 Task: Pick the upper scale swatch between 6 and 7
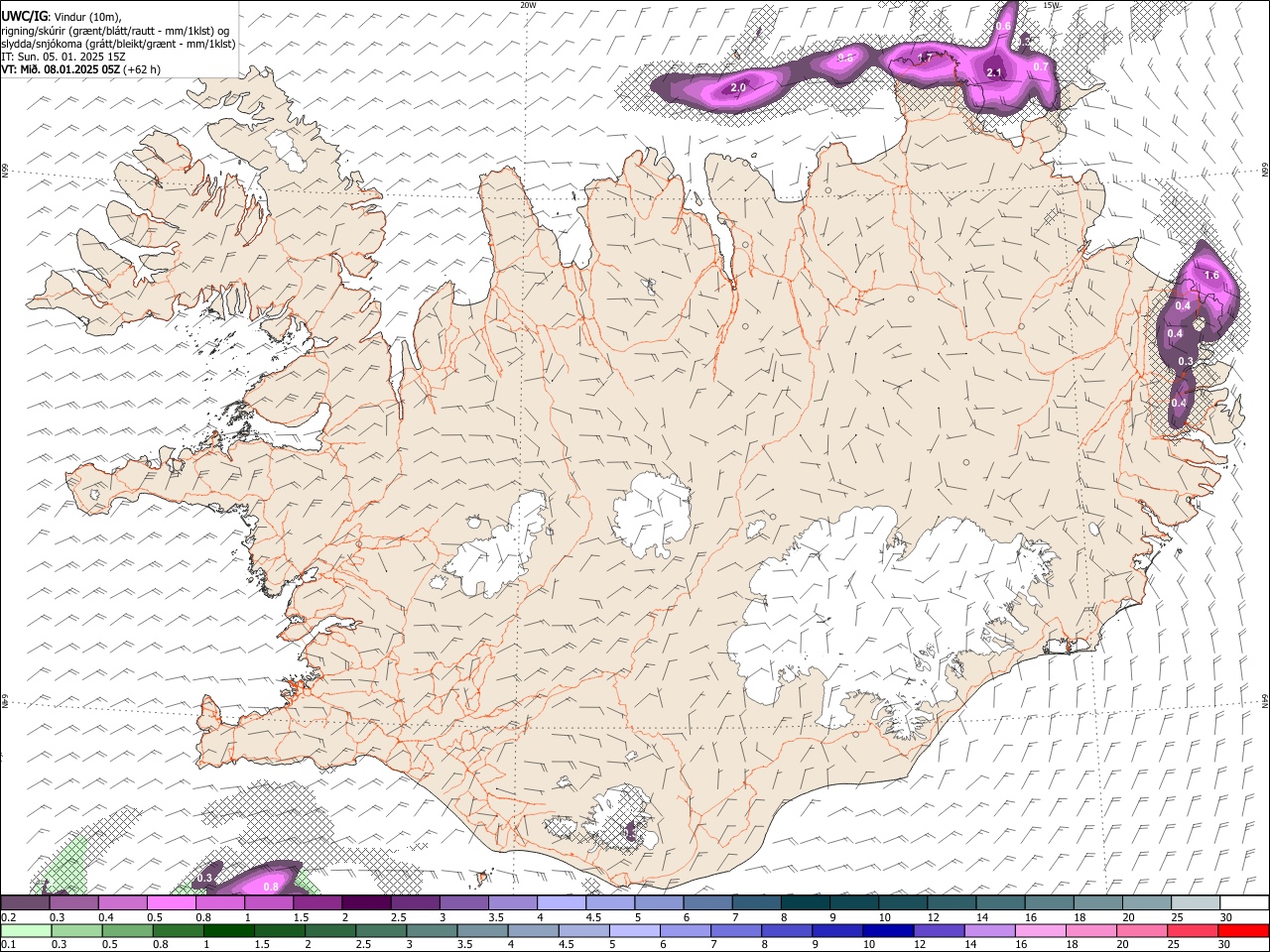[x=707, y=903]
